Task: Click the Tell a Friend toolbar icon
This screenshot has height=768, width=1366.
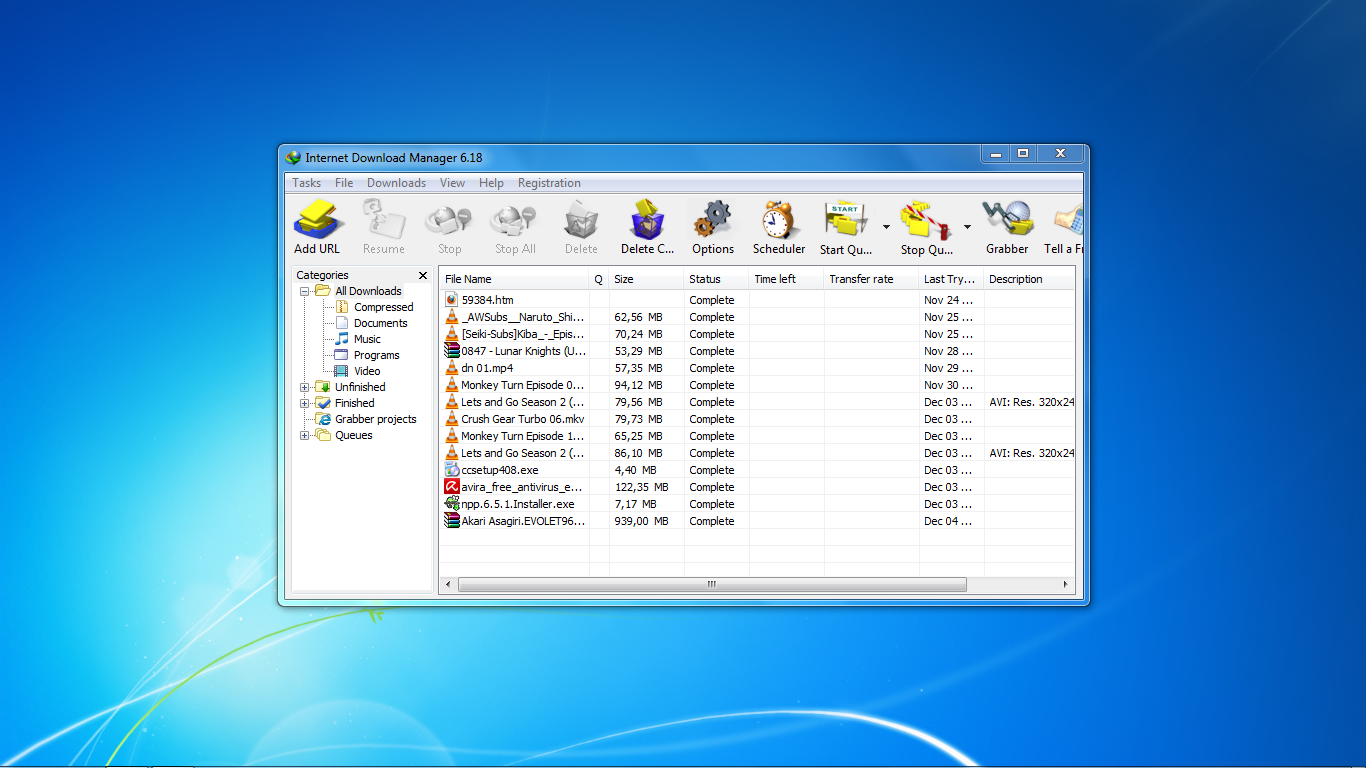Action: click(x=1068, y=220)
